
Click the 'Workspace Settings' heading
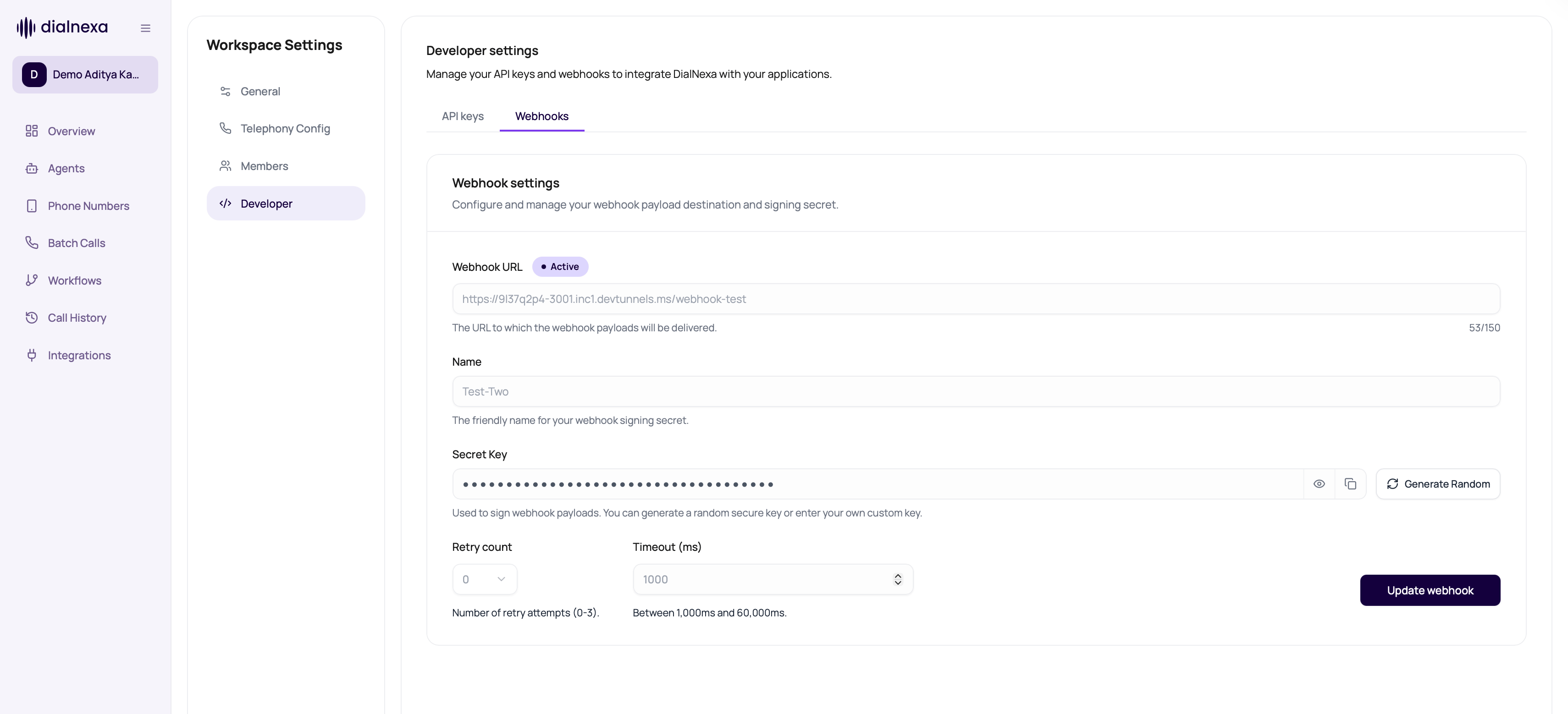coord(275,45)
